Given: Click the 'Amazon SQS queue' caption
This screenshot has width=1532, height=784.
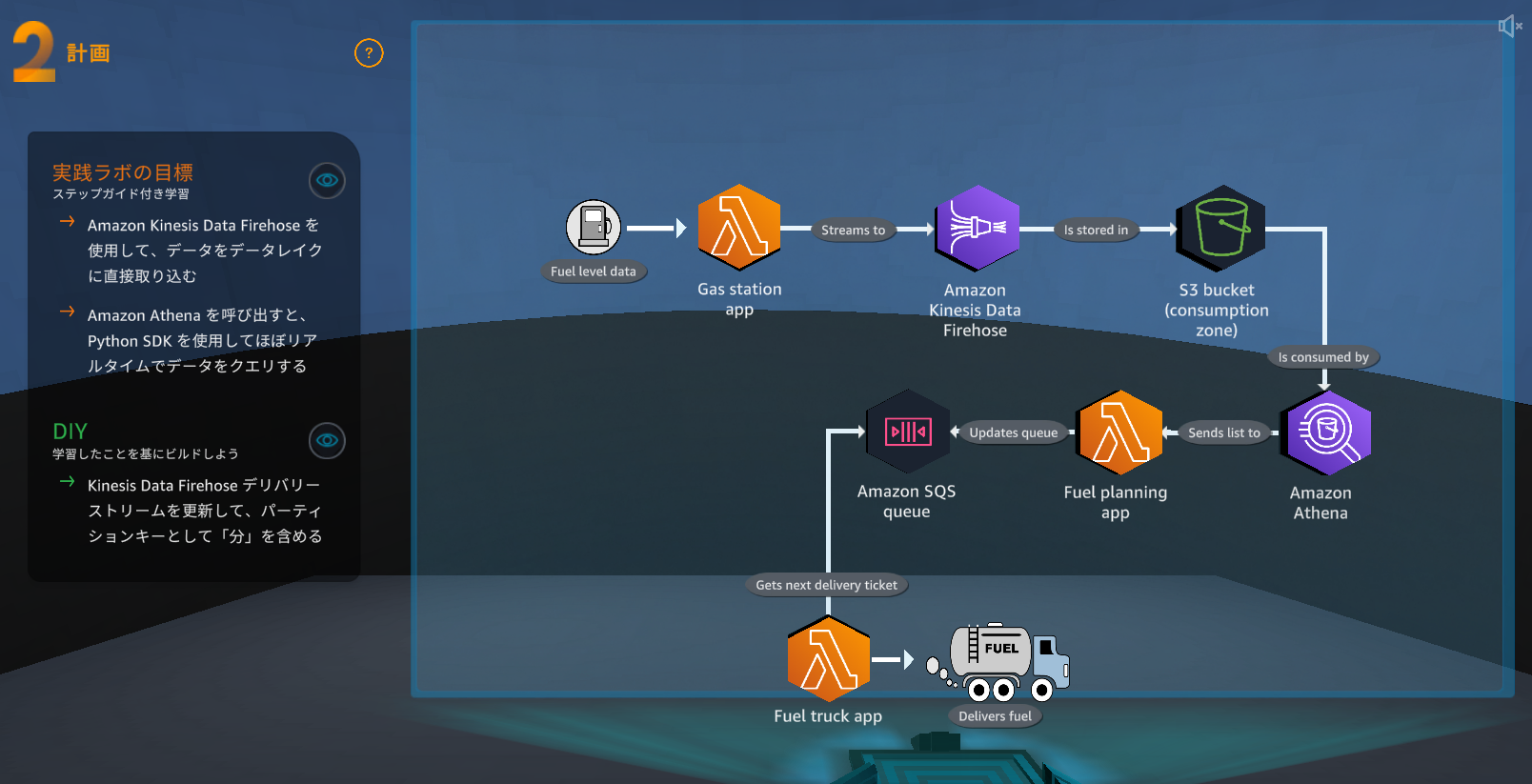Looking at the screenshot, I should (906, 501).
